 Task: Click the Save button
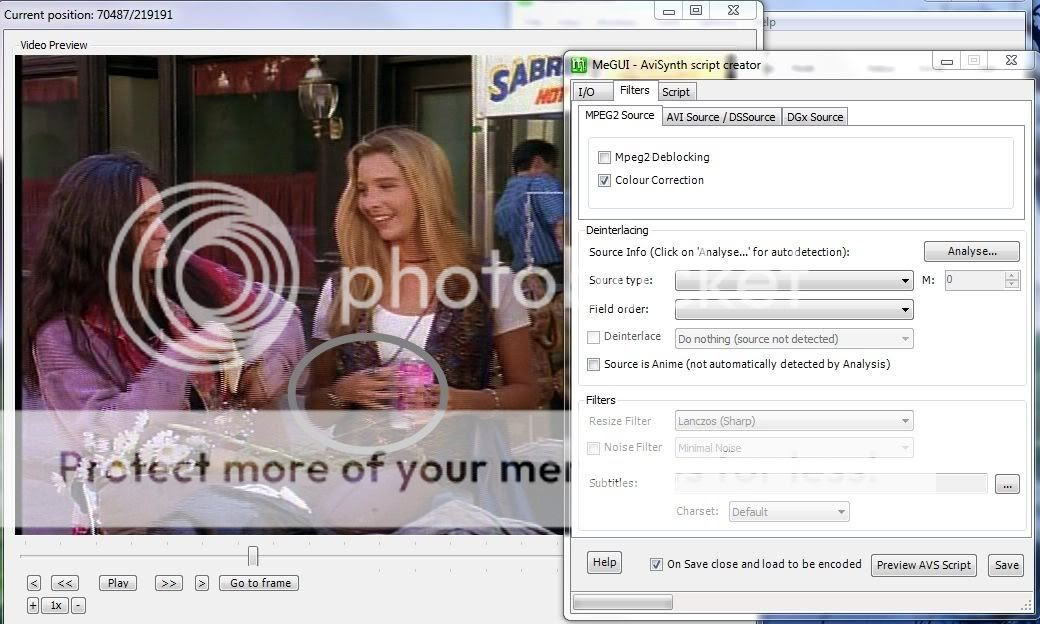1006,565
